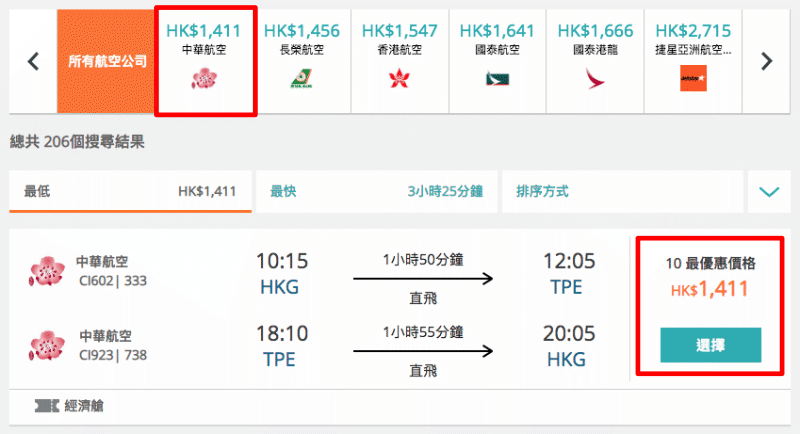The height and width of the screenshot is (434, 800).
Task: Click the Jetstar orange logo
Action: pos(693,79)
